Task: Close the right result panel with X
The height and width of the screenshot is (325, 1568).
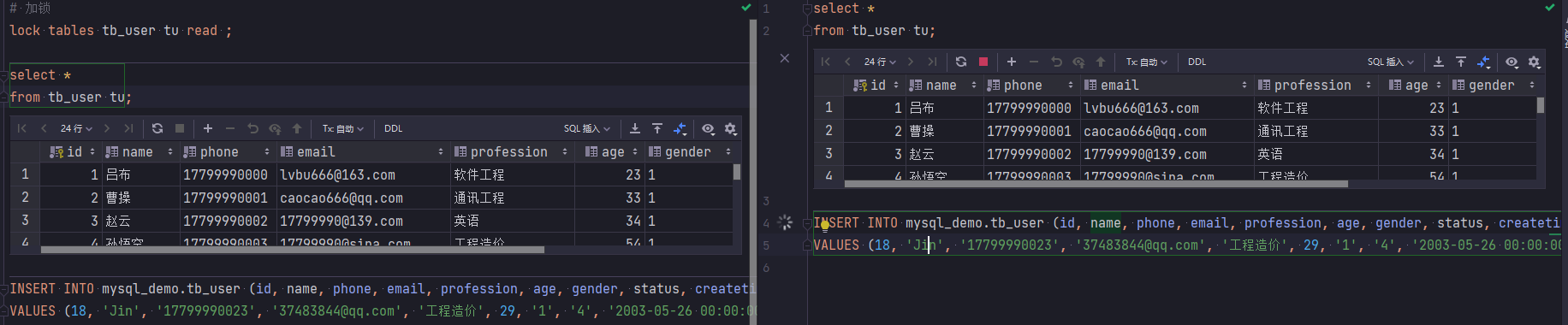Action: coord(785,58)
